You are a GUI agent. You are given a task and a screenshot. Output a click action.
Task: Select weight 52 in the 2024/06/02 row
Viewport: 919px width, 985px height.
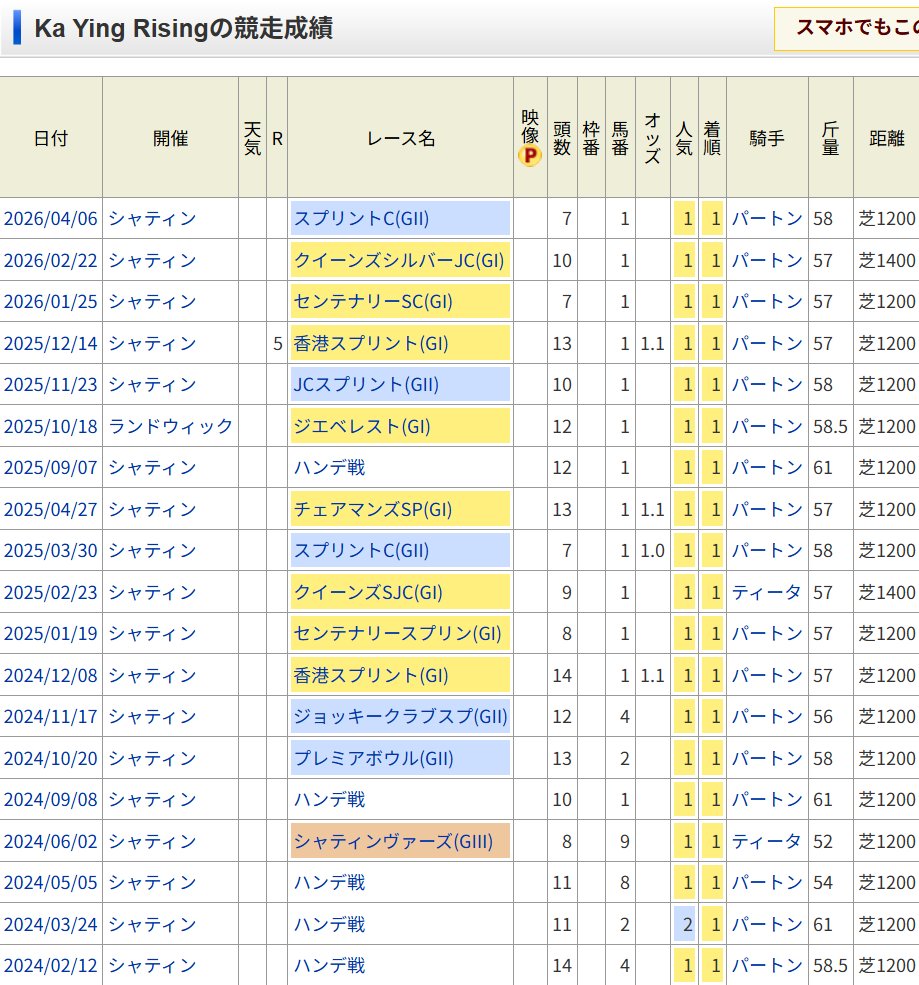coord(823,841)
